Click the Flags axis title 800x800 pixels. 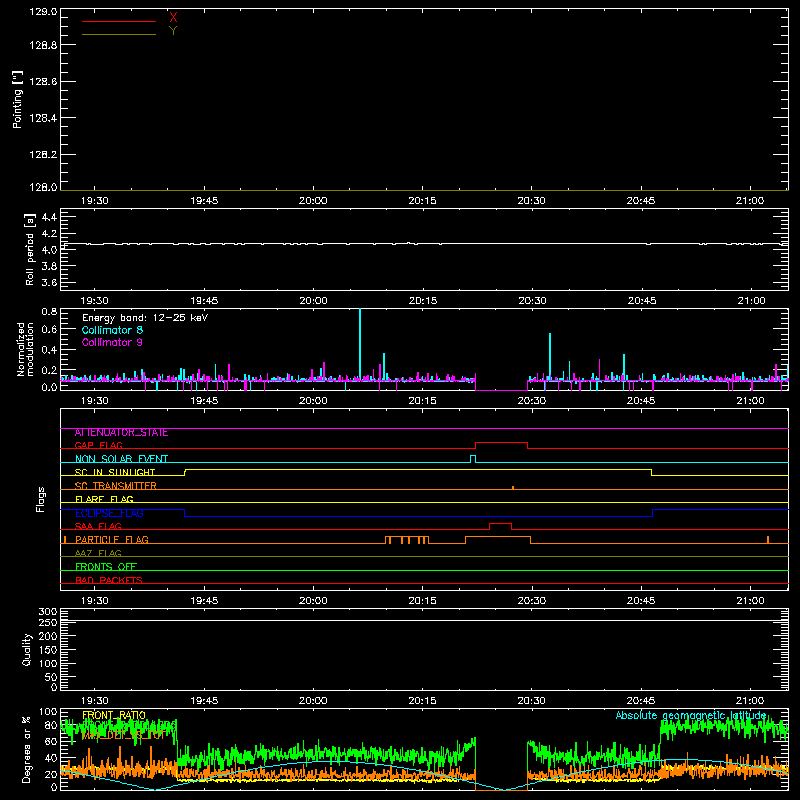tap(41, 499)
